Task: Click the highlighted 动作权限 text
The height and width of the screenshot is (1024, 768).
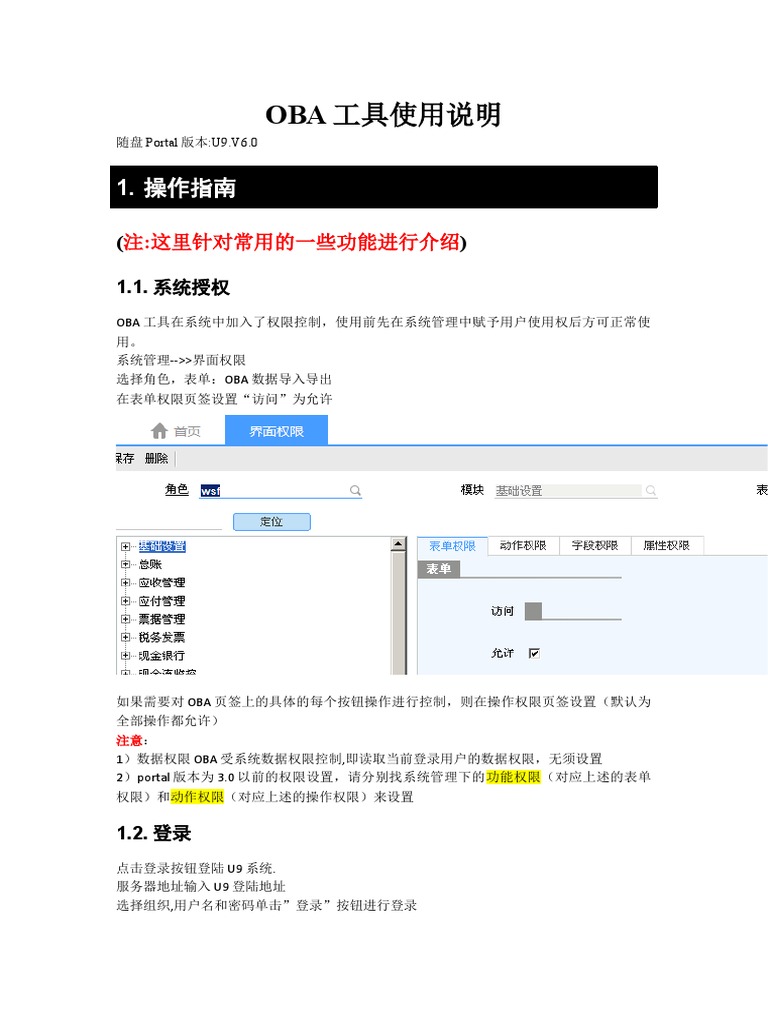Action: coord(197,797)
